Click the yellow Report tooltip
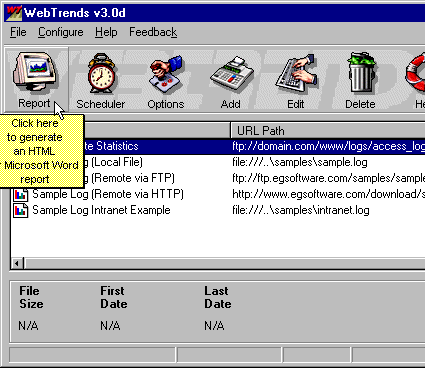 click(x=42, y=151)
